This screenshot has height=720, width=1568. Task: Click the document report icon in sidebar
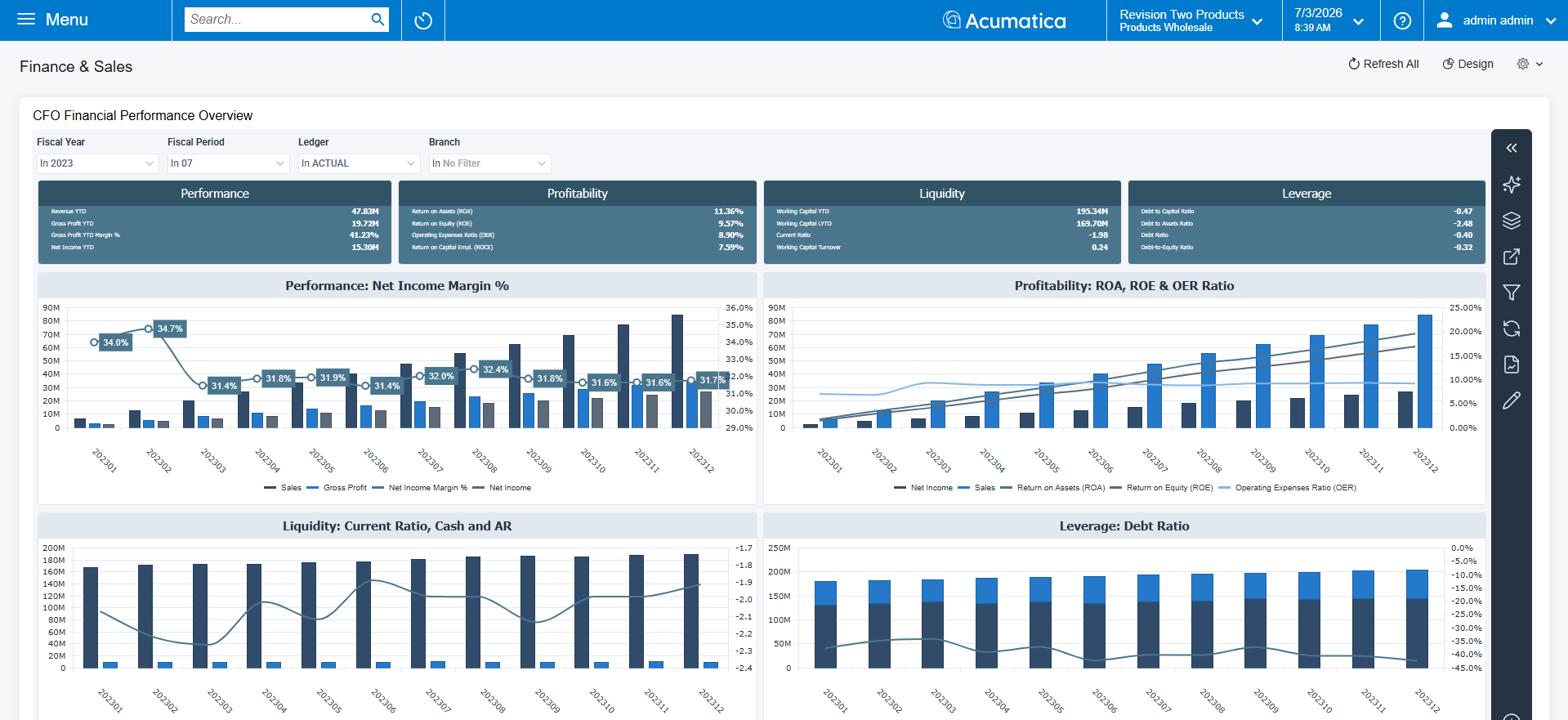[x=1512, y=364]
